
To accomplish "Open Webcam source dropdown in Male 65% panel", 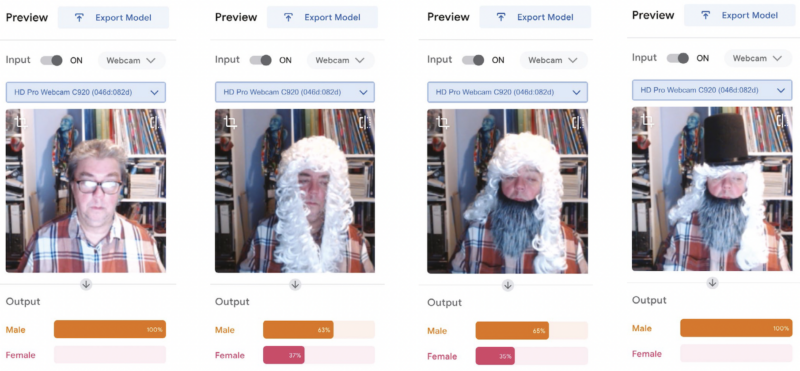I will pyautogui.click(x=553, y=60).
